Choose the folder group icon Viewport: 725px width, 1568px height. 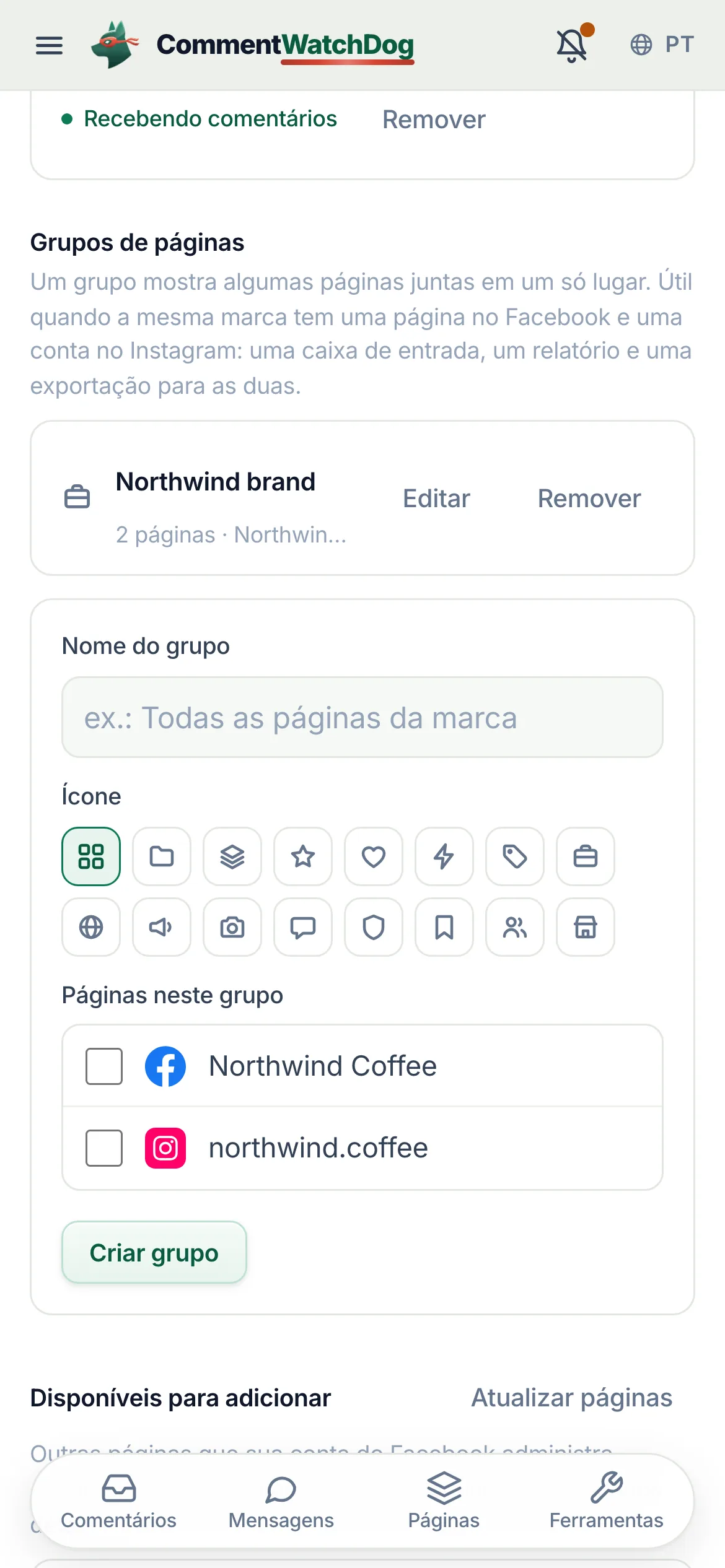(x=162, y=856)
